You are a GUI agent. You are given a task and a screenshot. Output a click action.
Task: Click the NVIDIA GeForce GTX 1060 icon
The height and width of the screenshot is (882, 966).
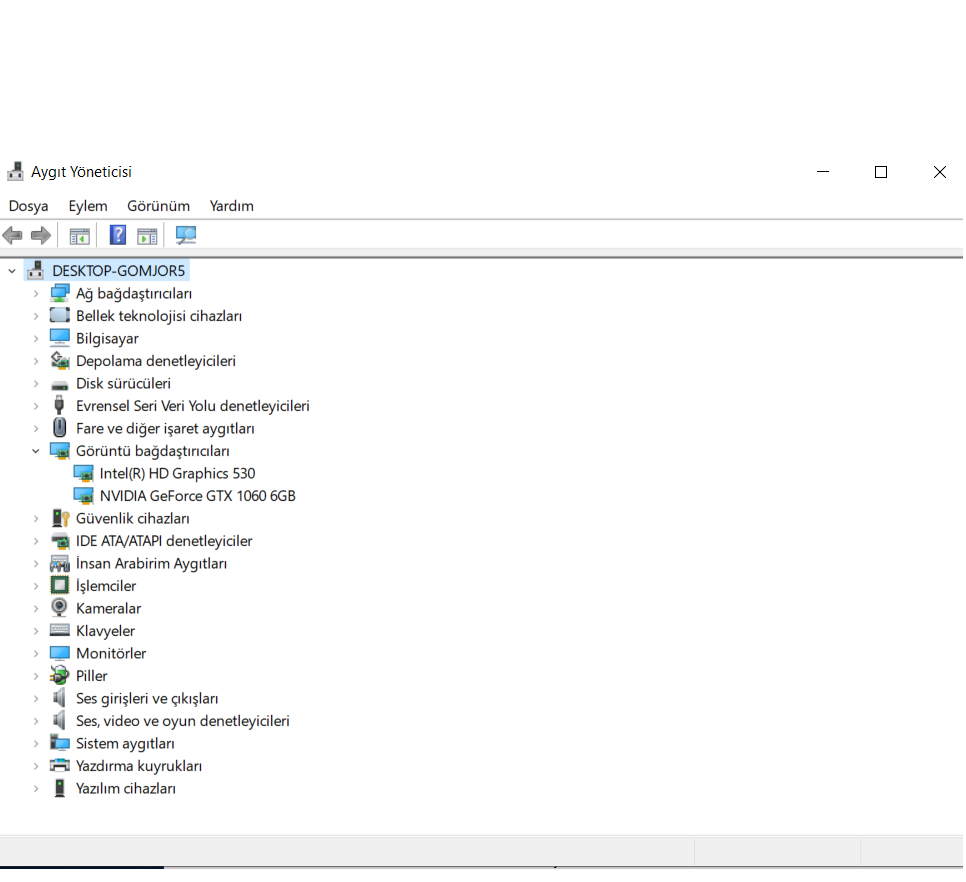(x=83, y=496)
